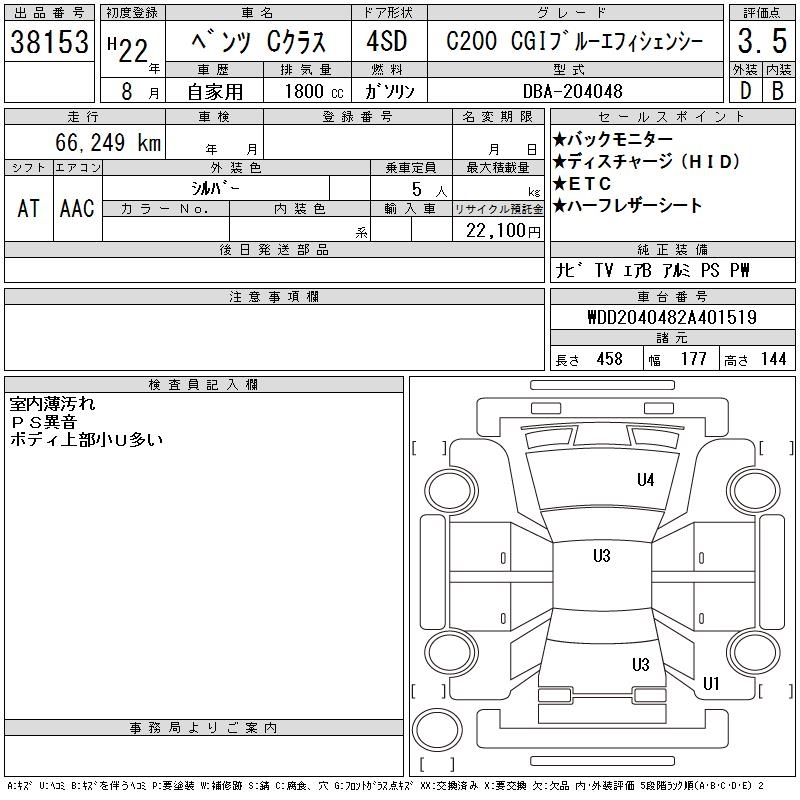800x800 pixels.
Task: Click inspector note 室内薄汚れ
Action: pos(52,404)
